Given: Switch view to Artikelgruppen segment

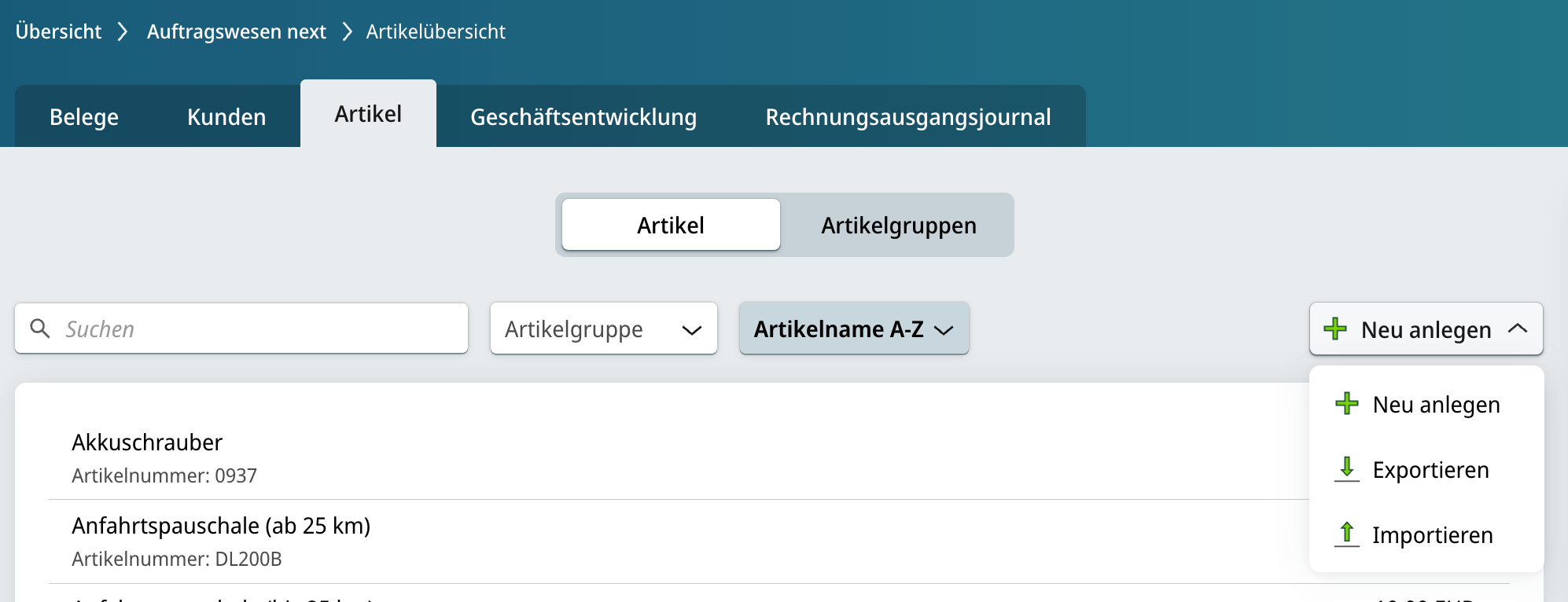Looking at the screenshot, I should [898, 226].
